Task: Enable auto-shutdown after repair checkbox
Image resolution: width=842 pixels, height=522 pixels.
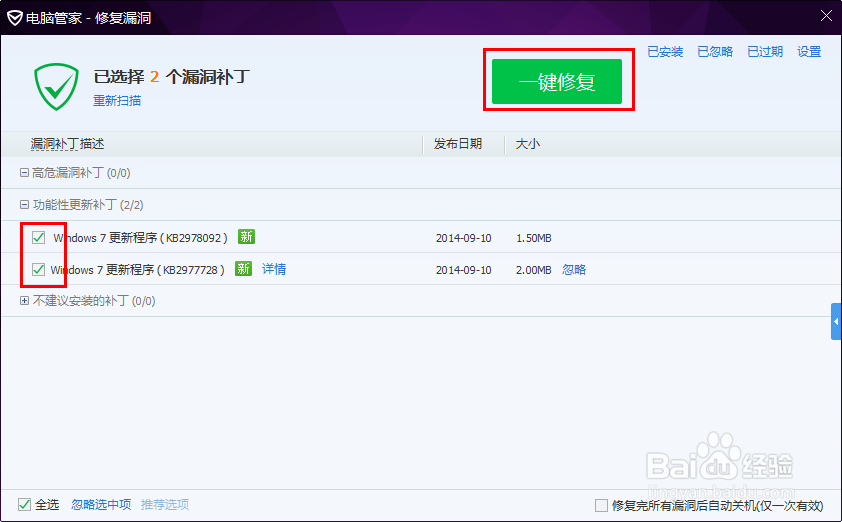Action: (601, 505)
